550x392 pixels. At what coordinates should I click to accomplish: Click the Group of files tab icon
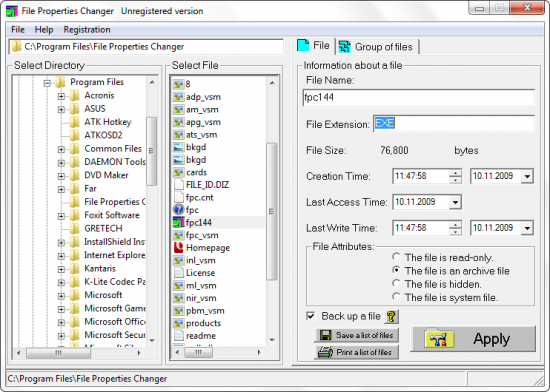pyautogui.click(x=344, y=47)
